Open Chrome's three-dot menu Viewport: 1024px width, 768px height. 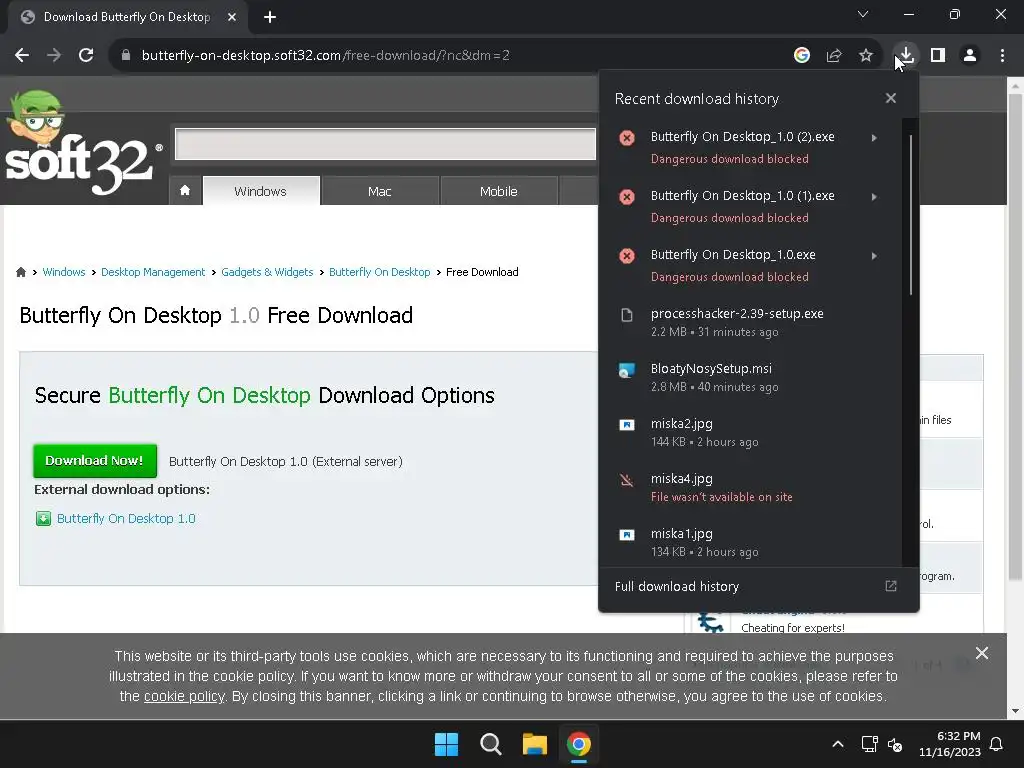(1002, 56)
